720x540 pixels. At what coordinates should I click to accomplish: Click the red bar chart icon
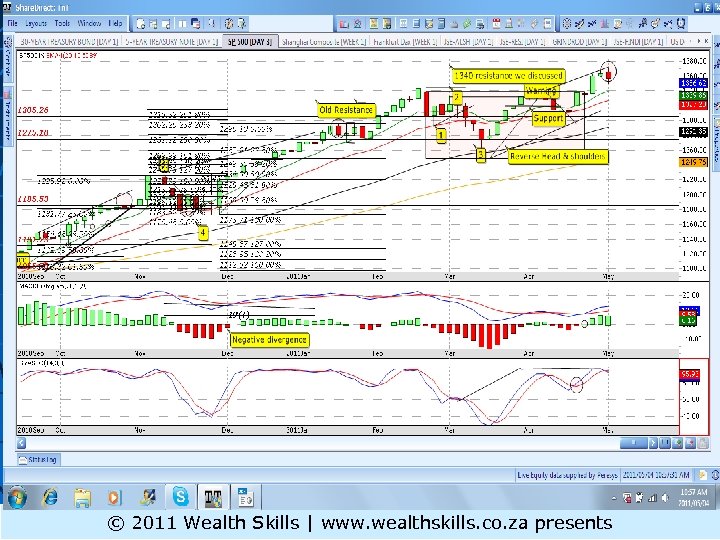coord(344,24)
